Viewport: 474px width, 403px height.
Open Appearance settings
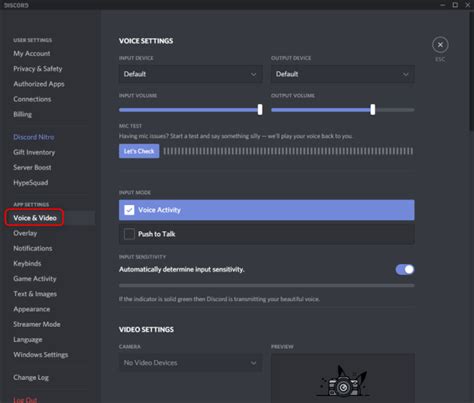pos(32,309)
